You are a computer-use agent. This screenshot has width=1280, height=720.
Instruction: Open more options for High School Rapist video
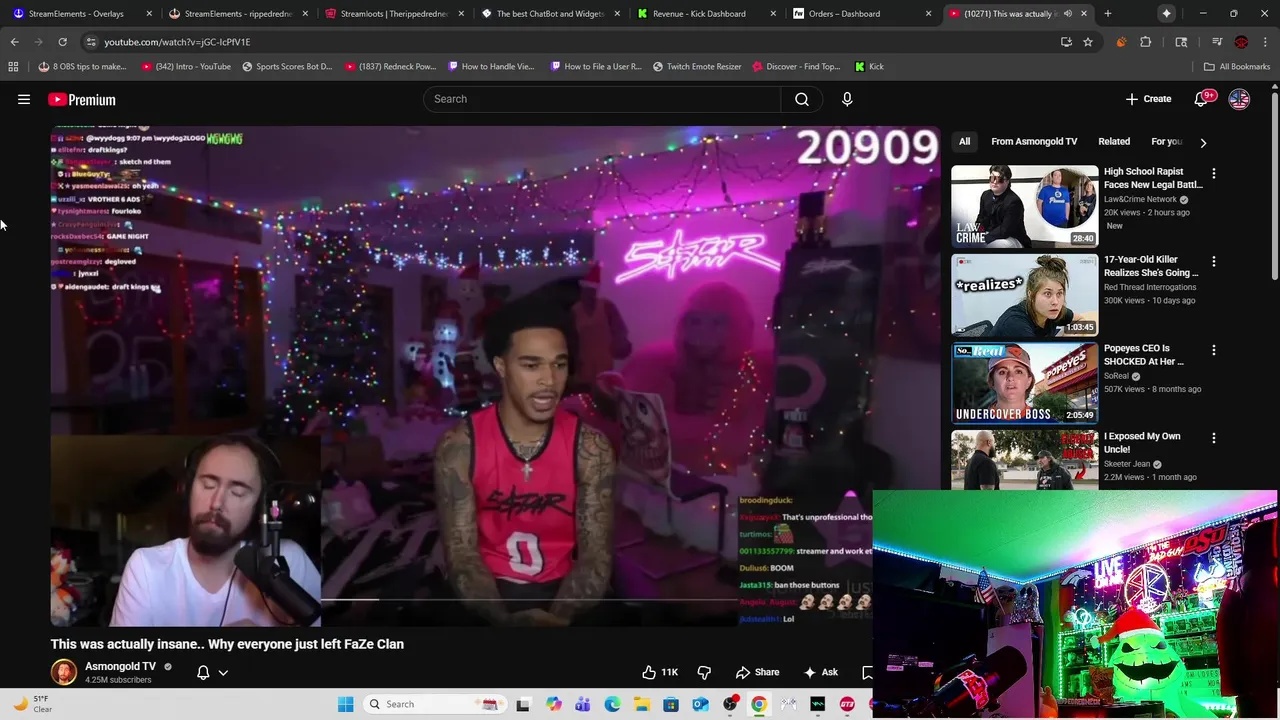(x=1214, y=173)
